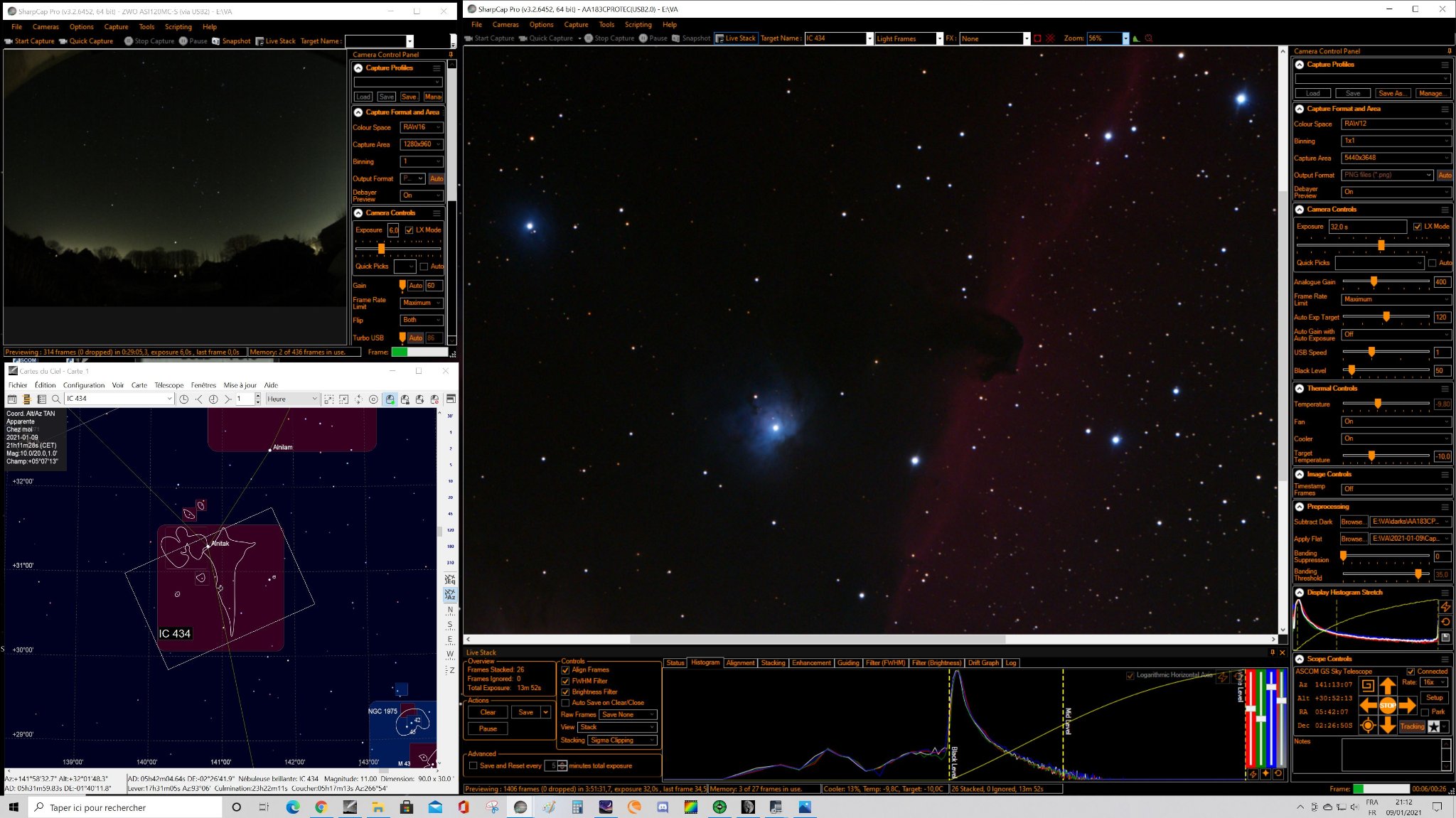Click the Pause button in Live Stack Actions
Viewport: 1456px width, 818px height.
pyautogui.click(x=488, y=728)
